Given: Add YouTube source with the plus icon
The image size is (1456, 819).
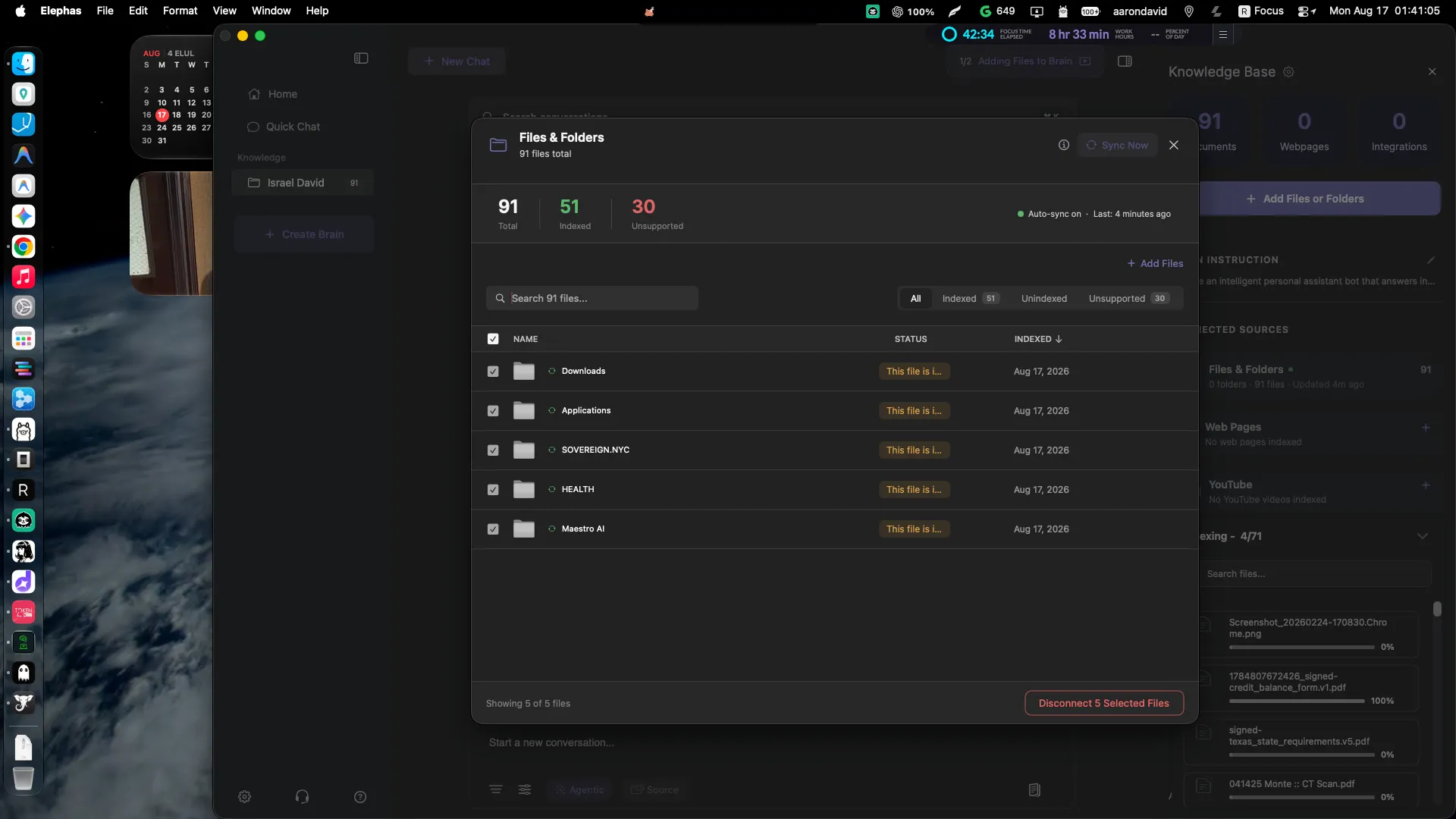Looking at the screenshot, I should tap(1426, 485).
